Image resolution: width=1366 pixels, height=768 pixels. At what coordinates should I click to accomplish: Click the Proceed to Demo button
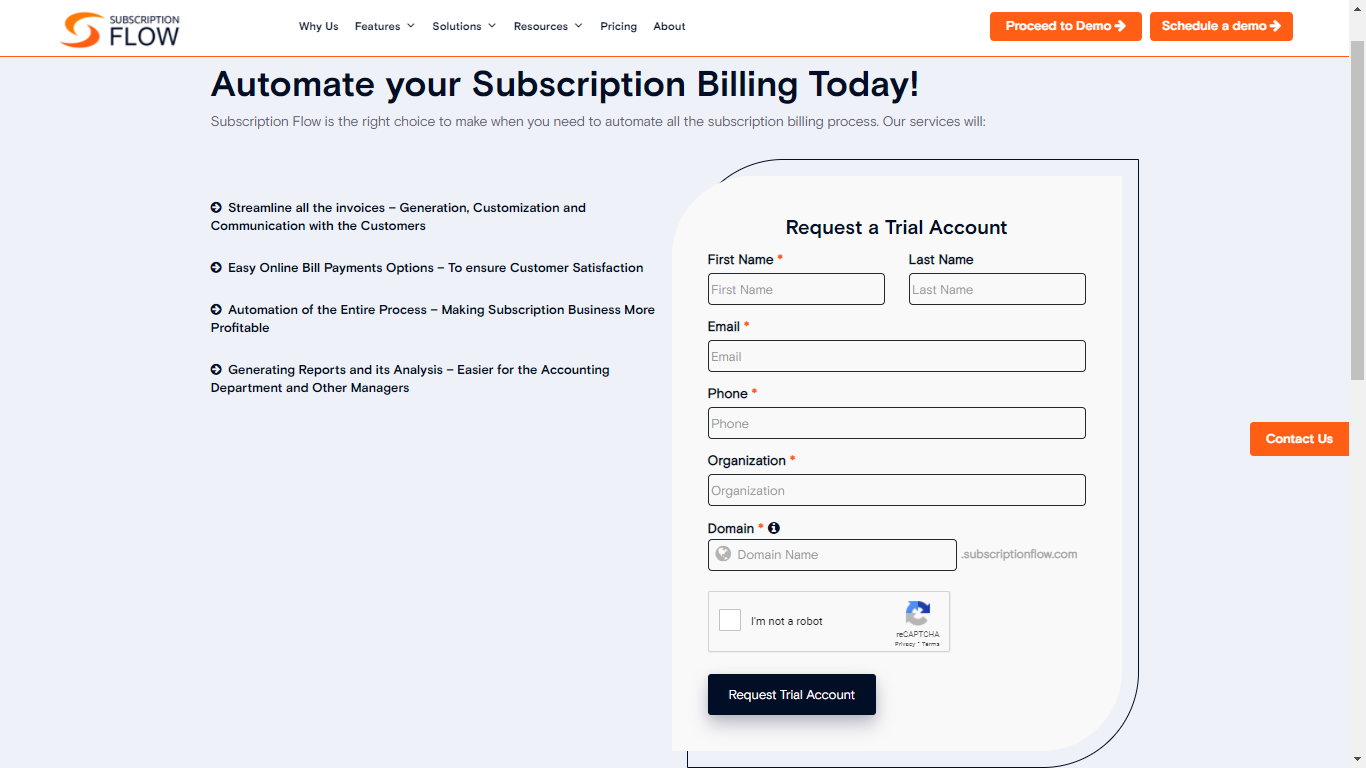point(1065,26)
